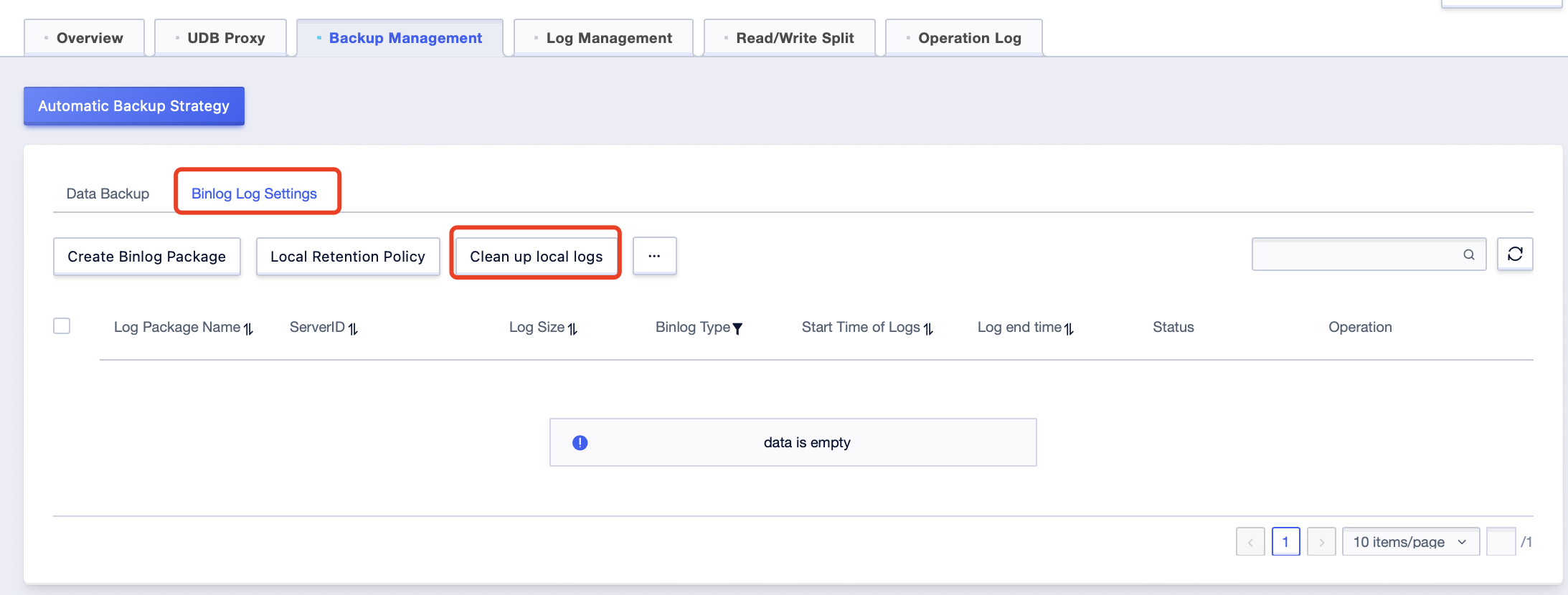The image size is (1568, 595).
Task: Open Local Retention Policy
Action: coord(348,257)
